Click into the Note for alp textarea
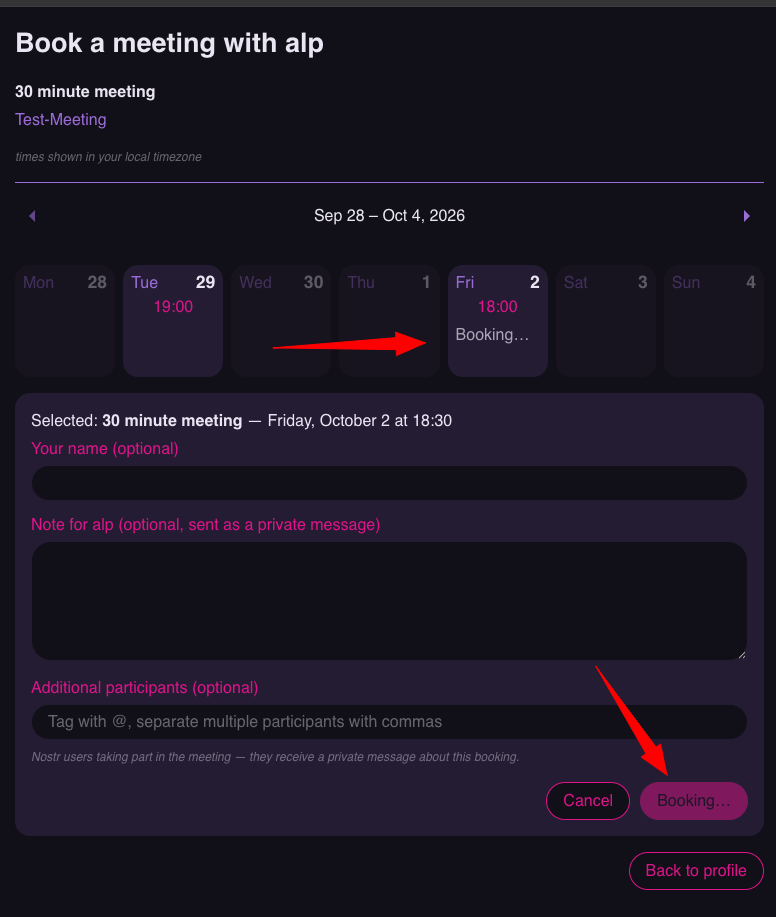Viewport: 776px width, 917px height. tap(389, 601)
